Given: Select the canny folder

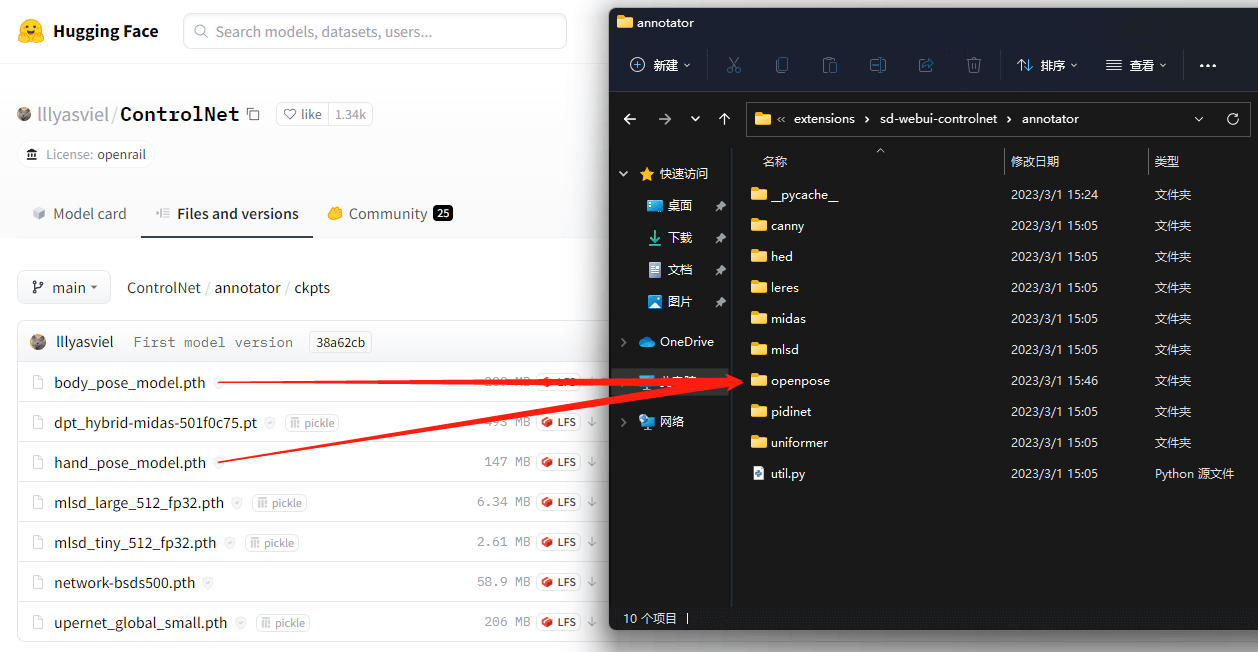Looking at the screenshot, I should tap(777, 225).
